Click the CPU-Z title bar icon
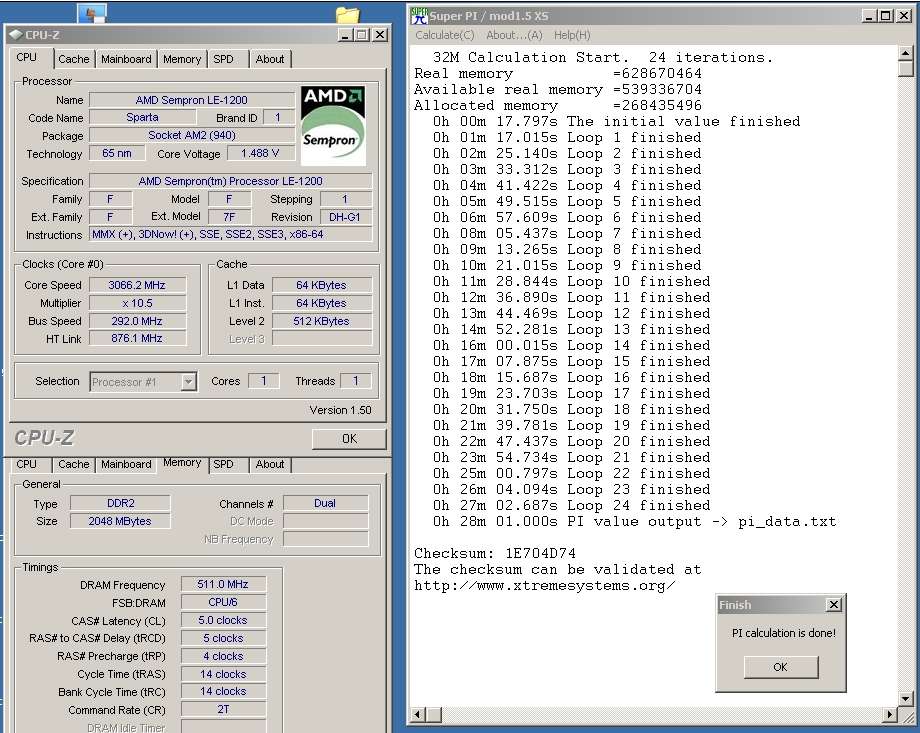The height and width of the screenshot is (733, 920). pyautogui.click(x=16, y=35)
